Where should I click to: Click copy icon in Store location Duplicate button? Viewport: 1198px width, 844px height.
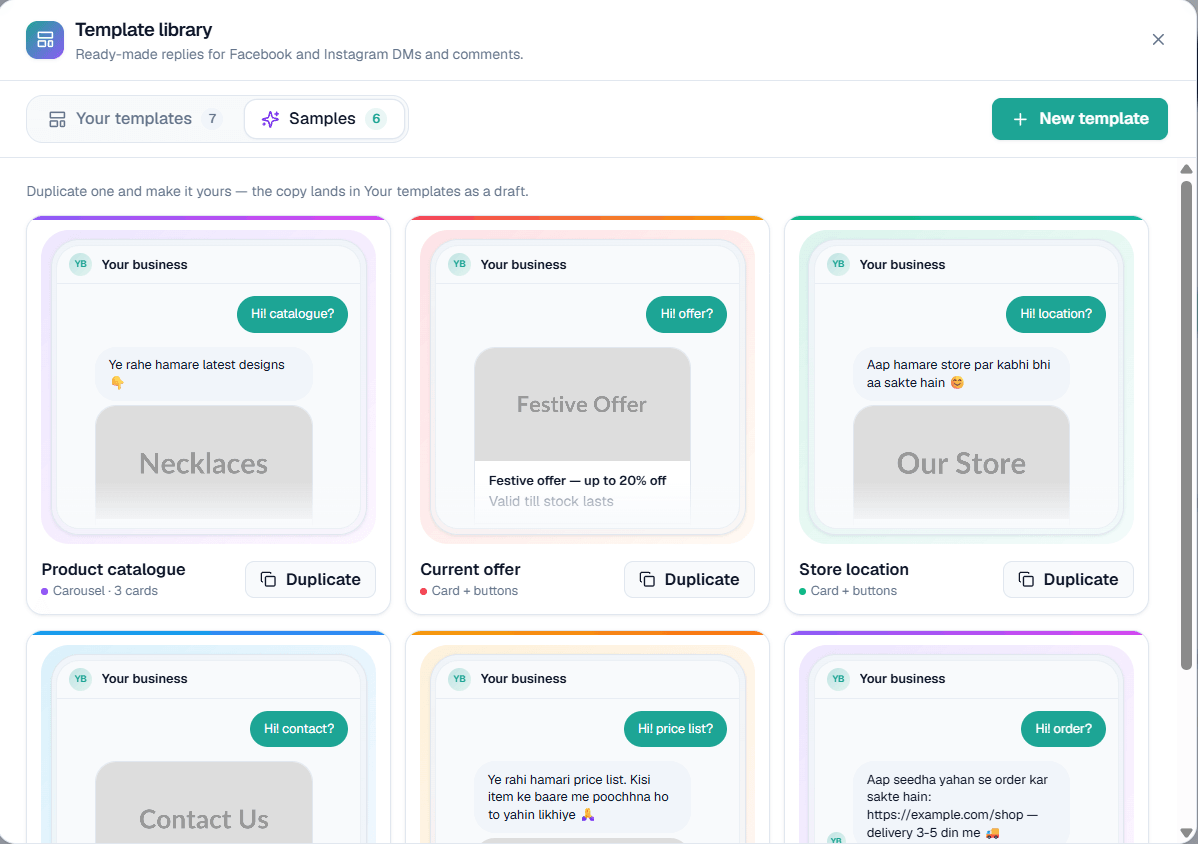tap(1026, 579)
